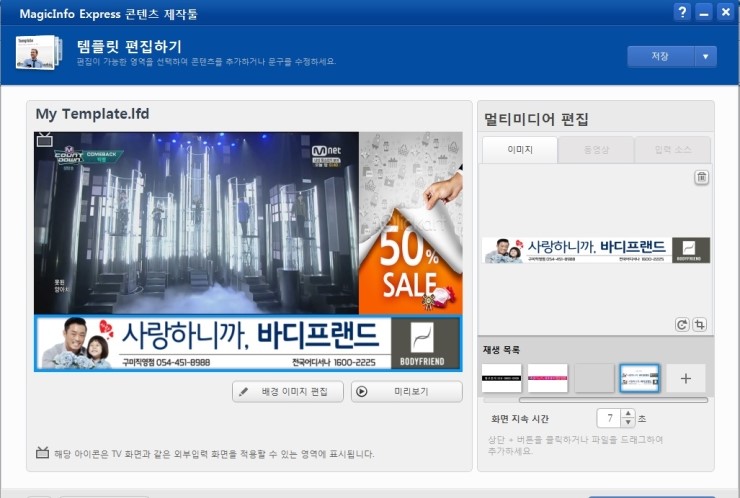The image size is (740, 498).
Task: Increase screen duration with up arrow
Action: [x=628, y=414]
